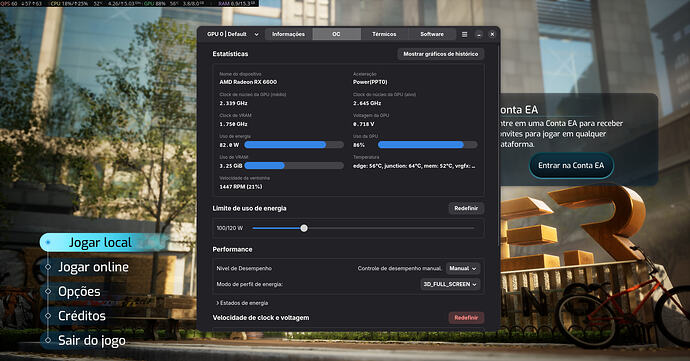690x361 pixels.
Task: Click the AMD Radeon RX 6600 device name
Action: click(x=248, y=82)
